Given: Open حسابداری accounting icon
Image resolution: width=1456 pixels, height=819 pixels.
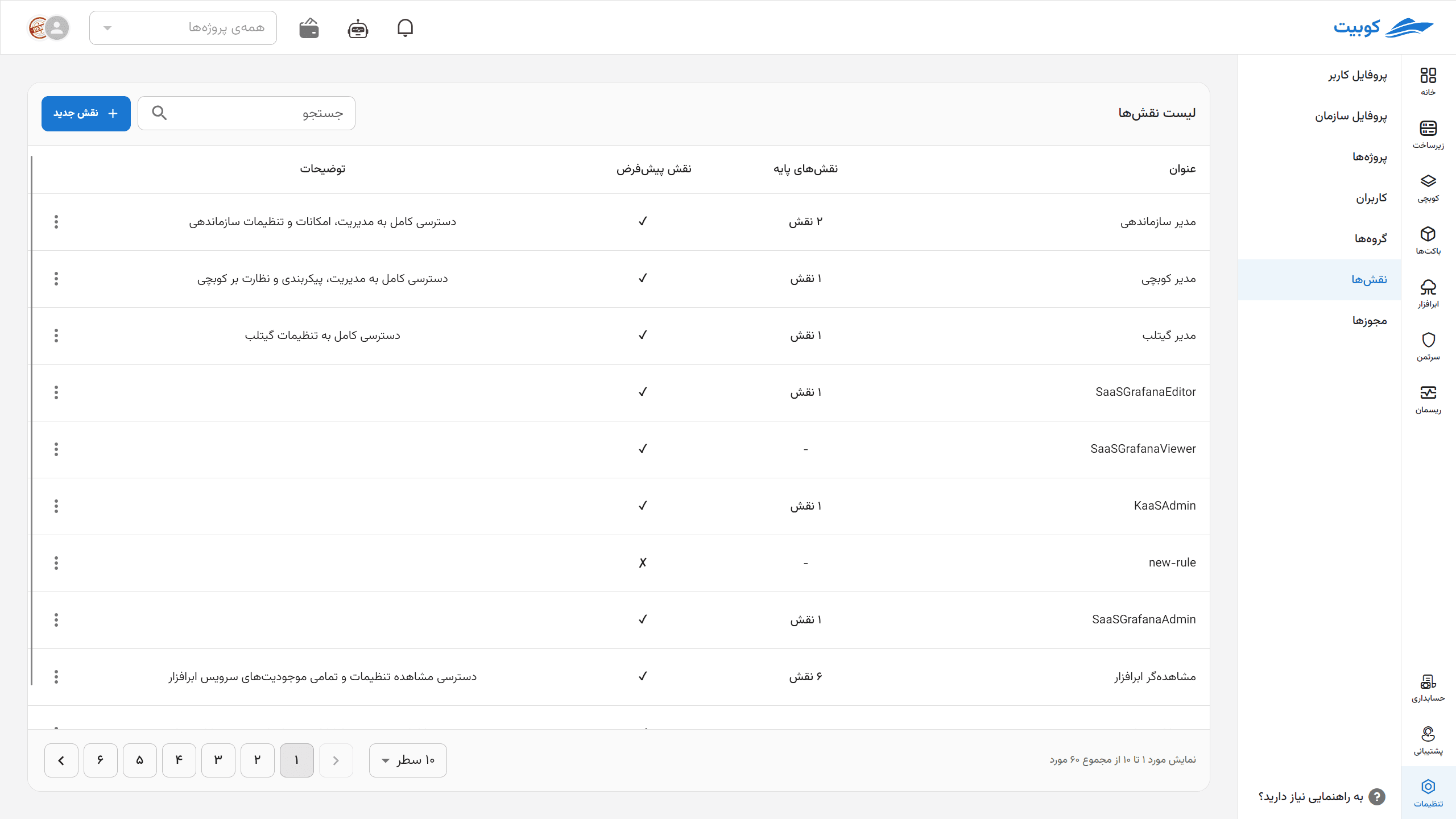Looking at the screenshot, I should pyautogui.click(x=1428, y=688).
